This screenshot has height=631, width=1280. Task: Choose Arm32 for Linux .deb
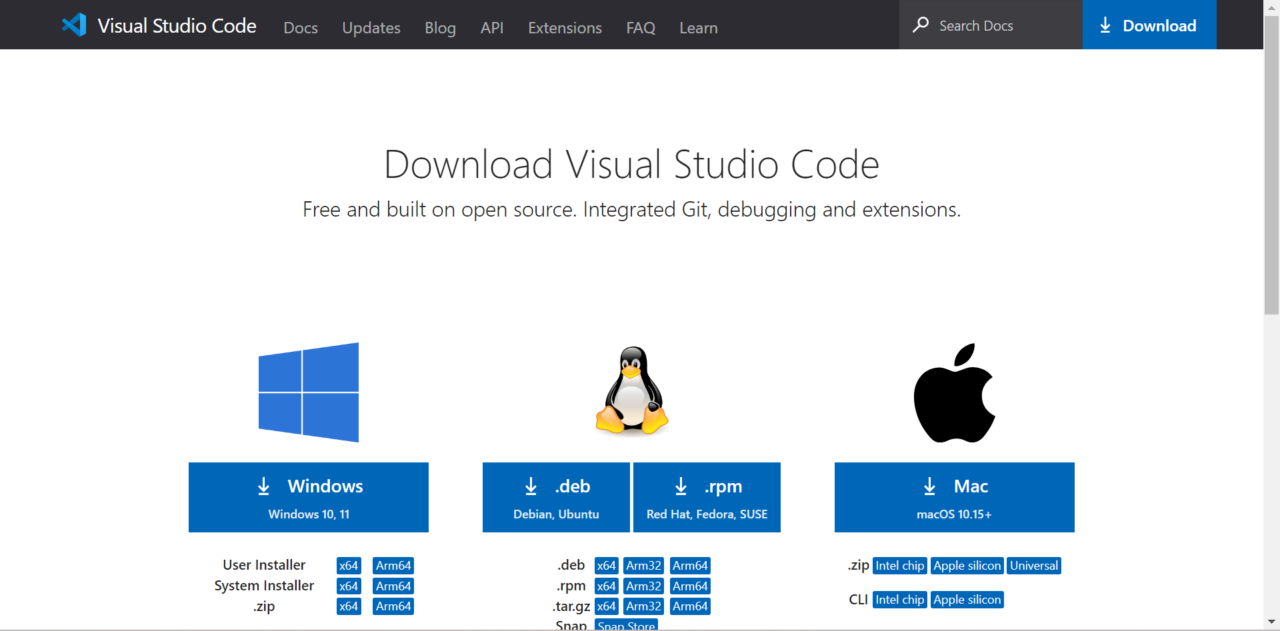[x=644, y=566]
